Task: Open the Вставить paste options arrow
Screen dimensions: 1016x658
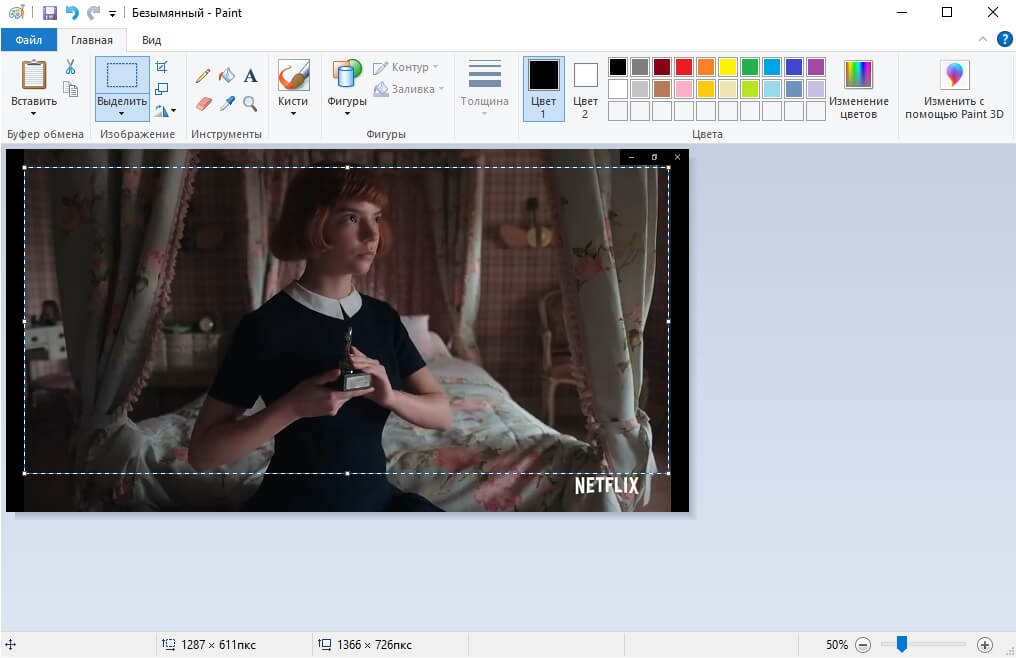Action: (34, 113)
